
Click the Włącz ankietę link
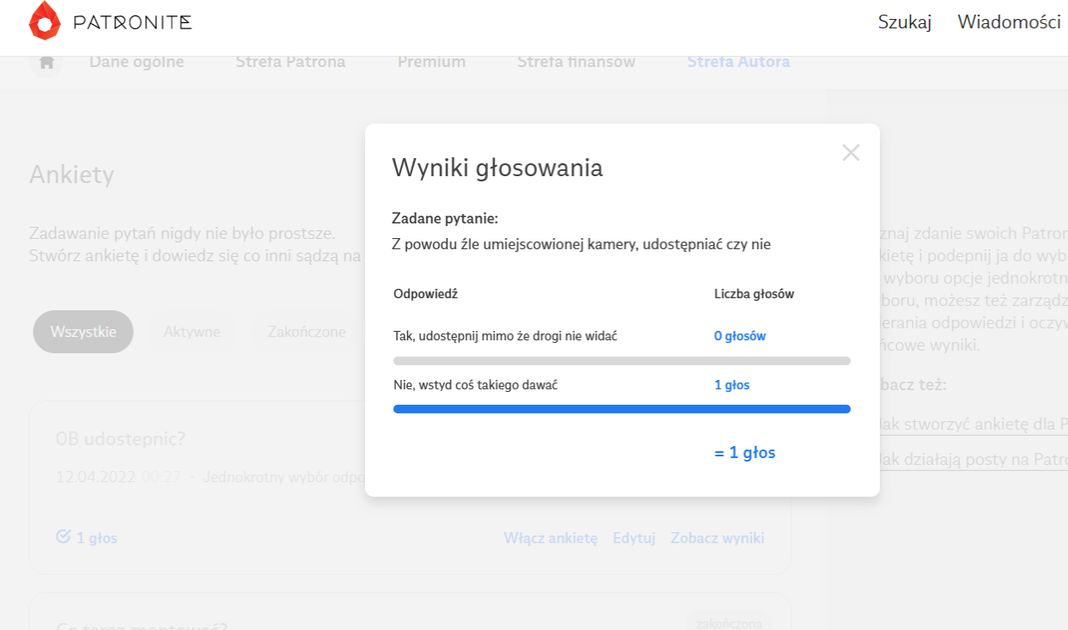pyautogui.click(x=550, y=538)
